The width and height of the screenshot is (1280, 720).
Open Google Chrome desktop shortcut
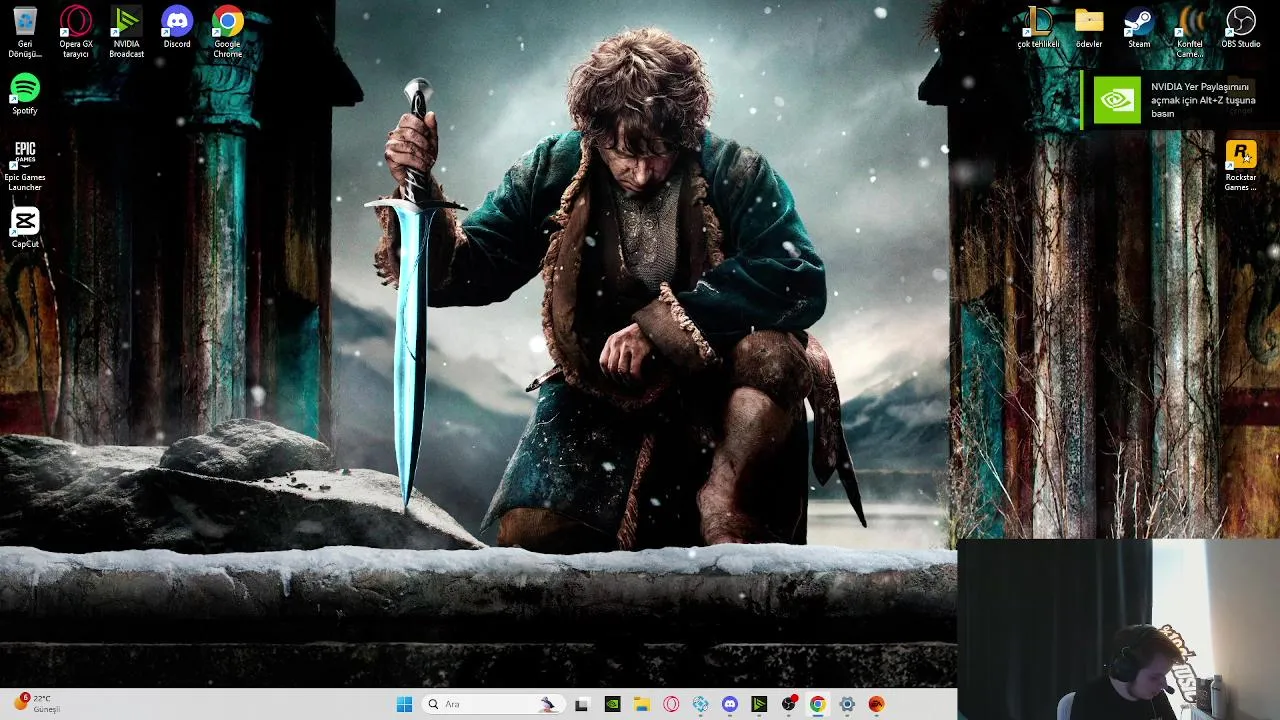[227, 32]
